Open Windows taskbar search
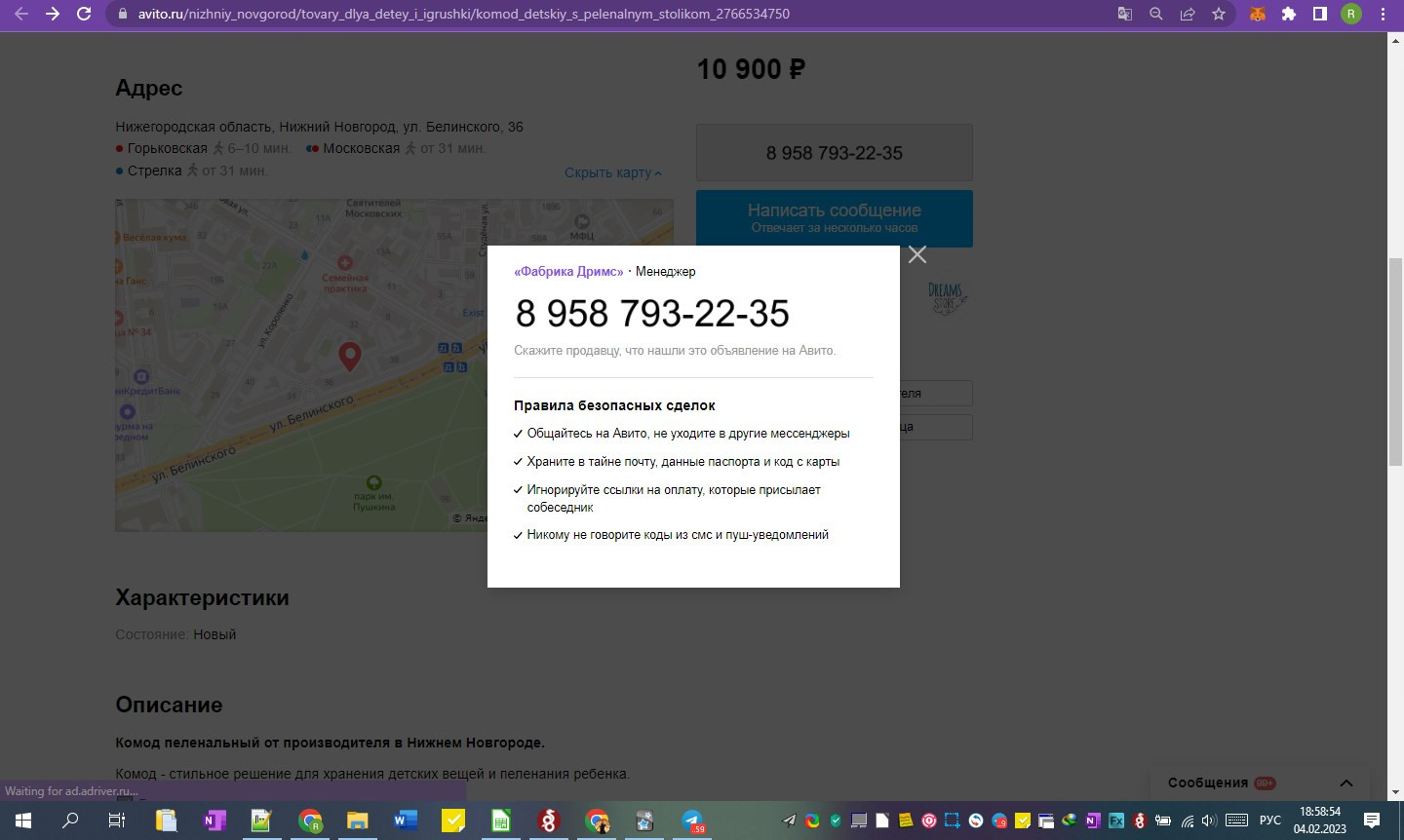 coord(70,821)
